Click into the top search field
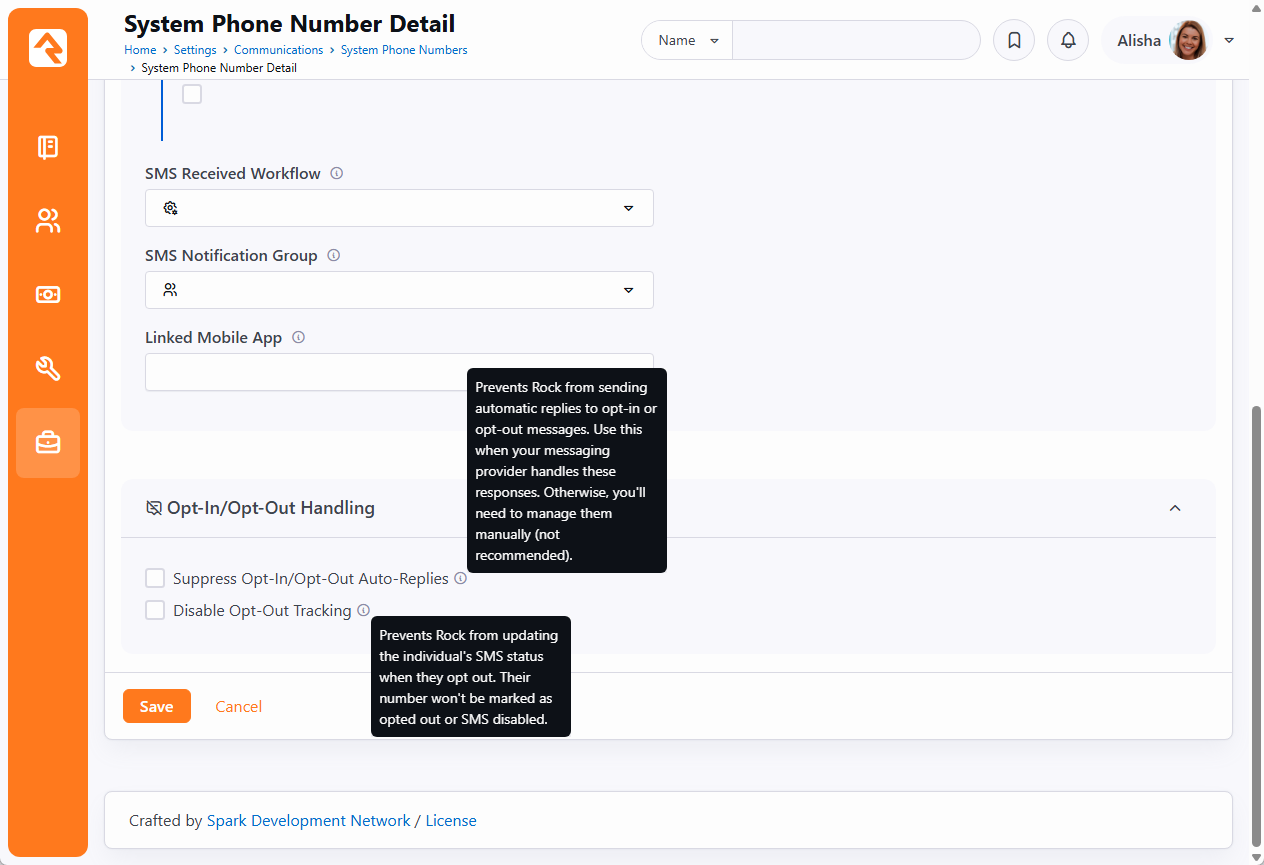The width and height of the screenshot is (1264, 865). (x=855, y=41)
